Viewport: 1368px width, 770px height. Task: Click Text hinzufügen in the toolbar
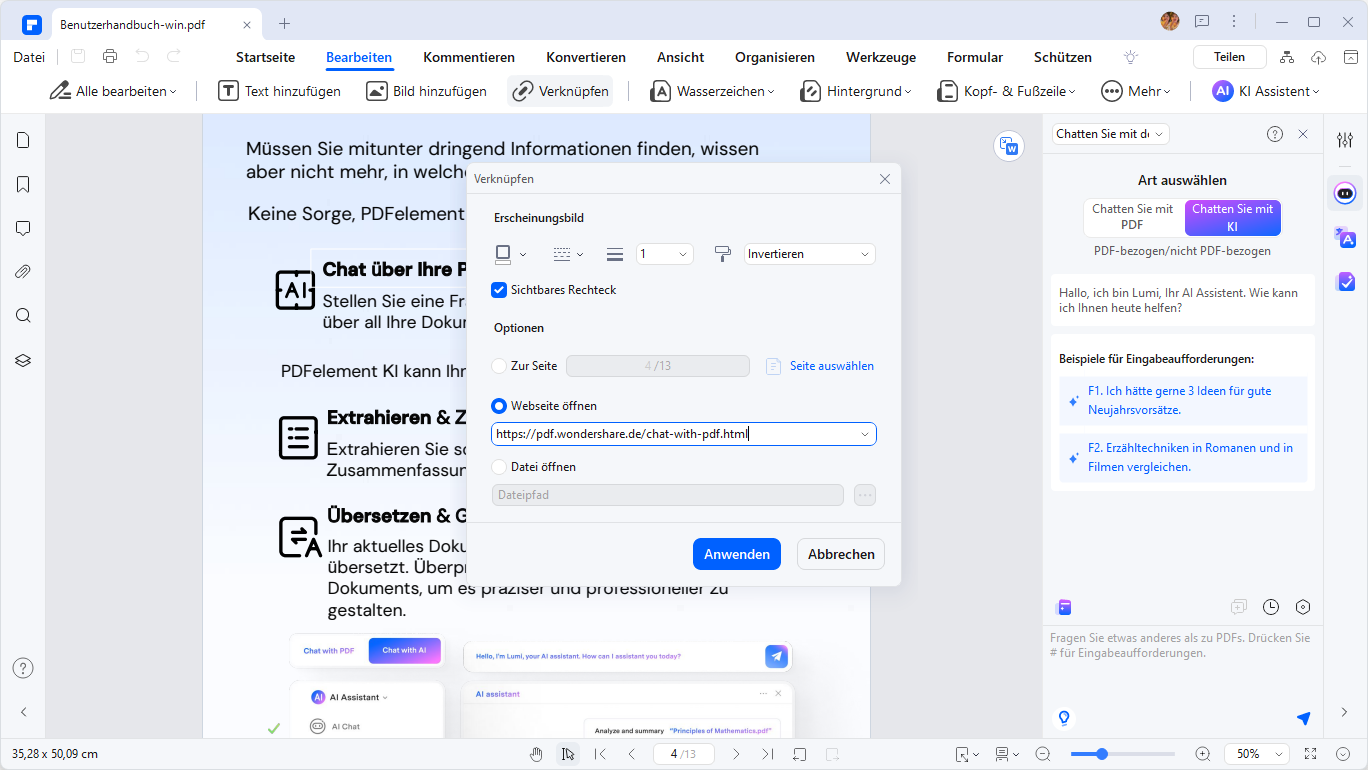pos(281,91)
